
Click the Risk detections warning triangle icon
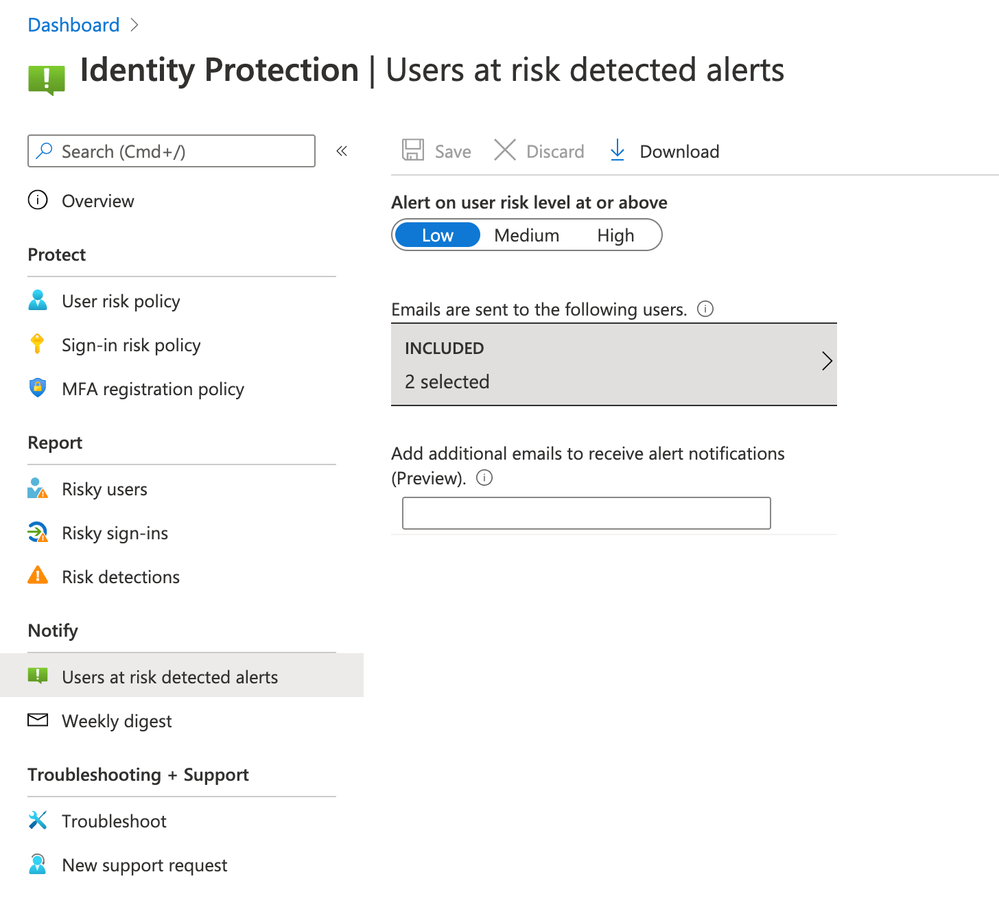[x=38, y=576]
